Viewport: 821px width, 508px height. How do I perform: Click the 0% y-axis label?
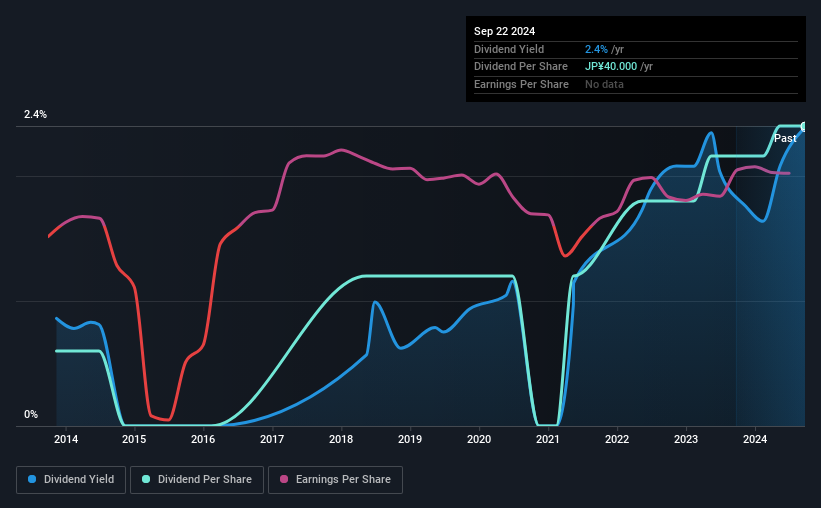31,414
